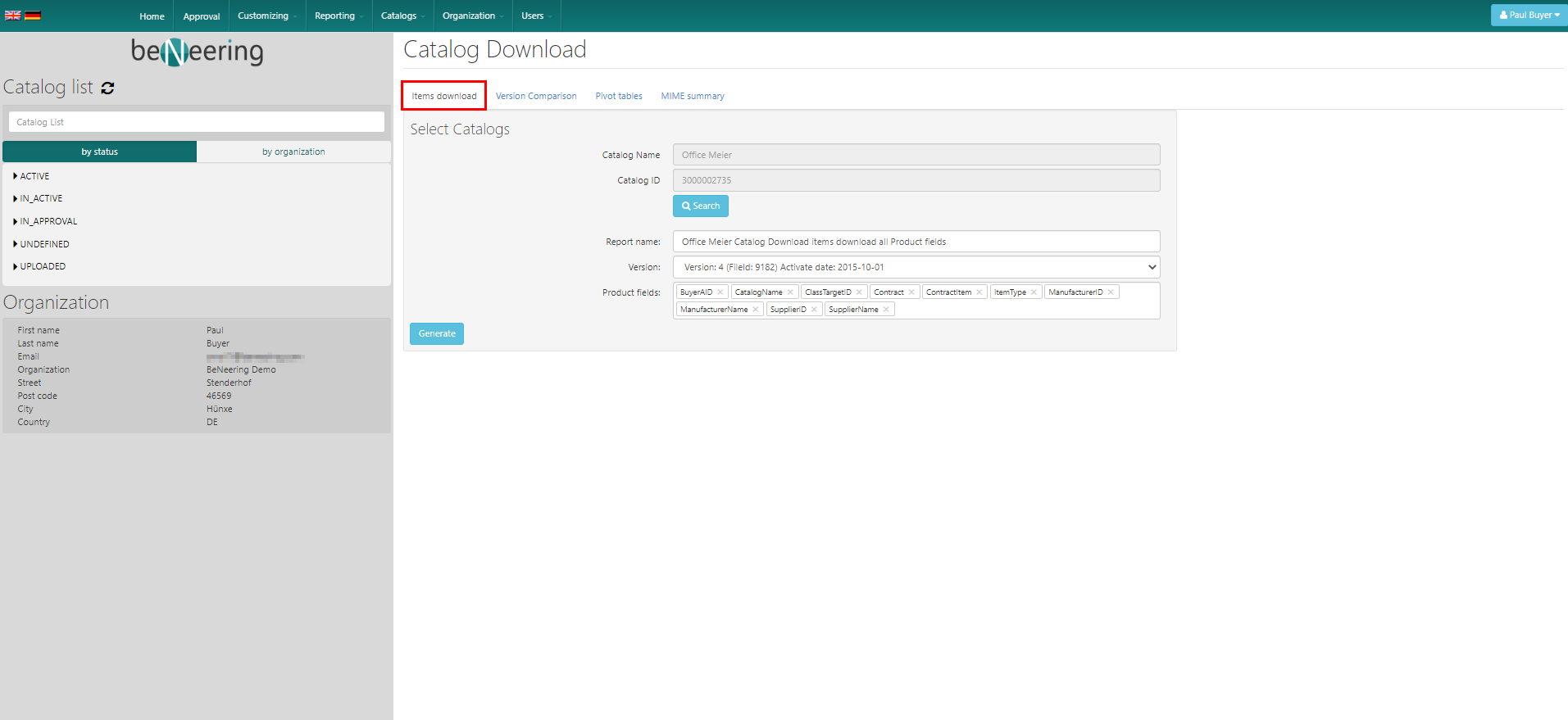Image resolution: width=1568 pixels, height=720 pixels.
Task: Open the Paul Buyer user menu
Action: click(x=1529, y=15)
